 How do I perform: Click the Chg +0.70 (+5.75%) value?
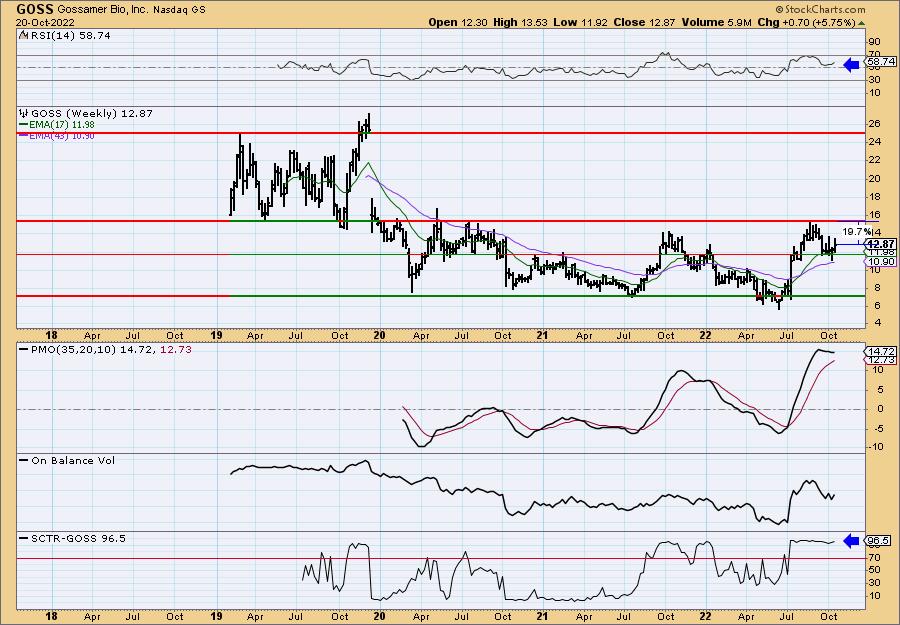tap(807, 22)
